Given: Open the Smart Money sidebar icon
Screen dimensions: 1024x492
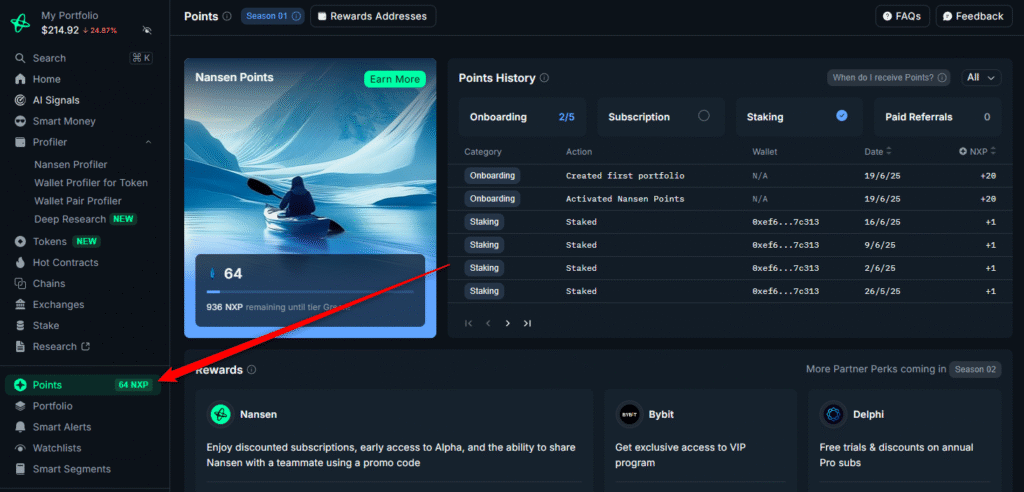Looking at the screenshot, I should [x=21, y=121].
